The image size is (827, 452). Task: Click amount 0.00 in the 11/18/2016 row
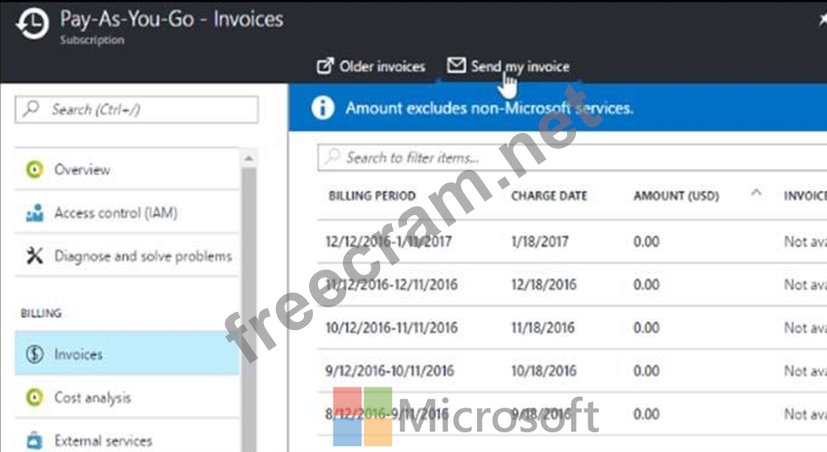[646, 328]
